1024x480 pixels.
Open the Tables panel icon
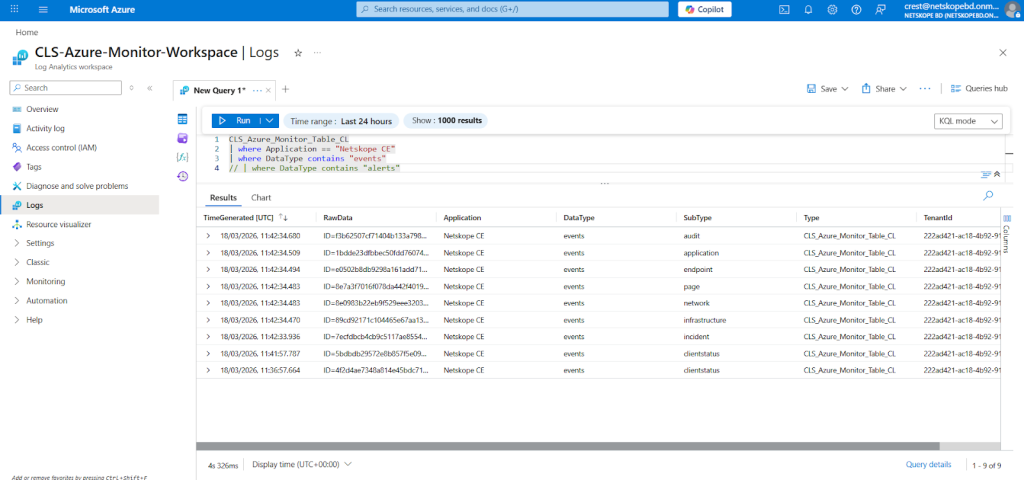click(182, 119)
